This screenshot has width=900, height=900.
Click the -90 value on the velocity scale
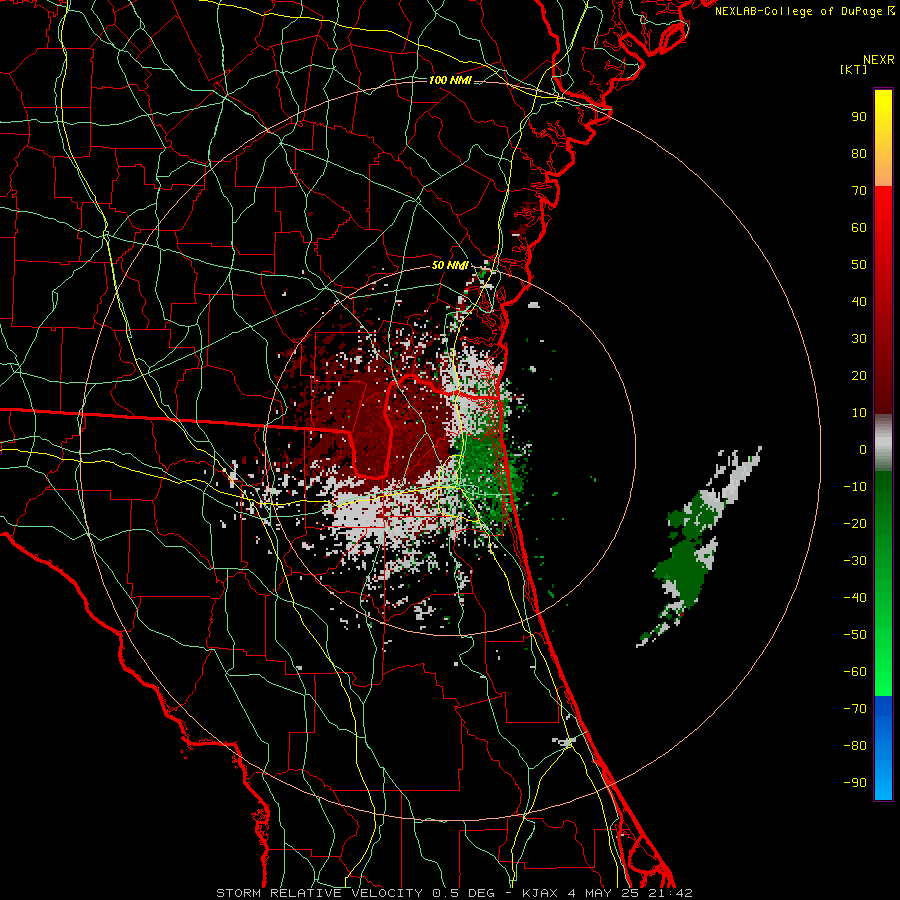(855, 783)
